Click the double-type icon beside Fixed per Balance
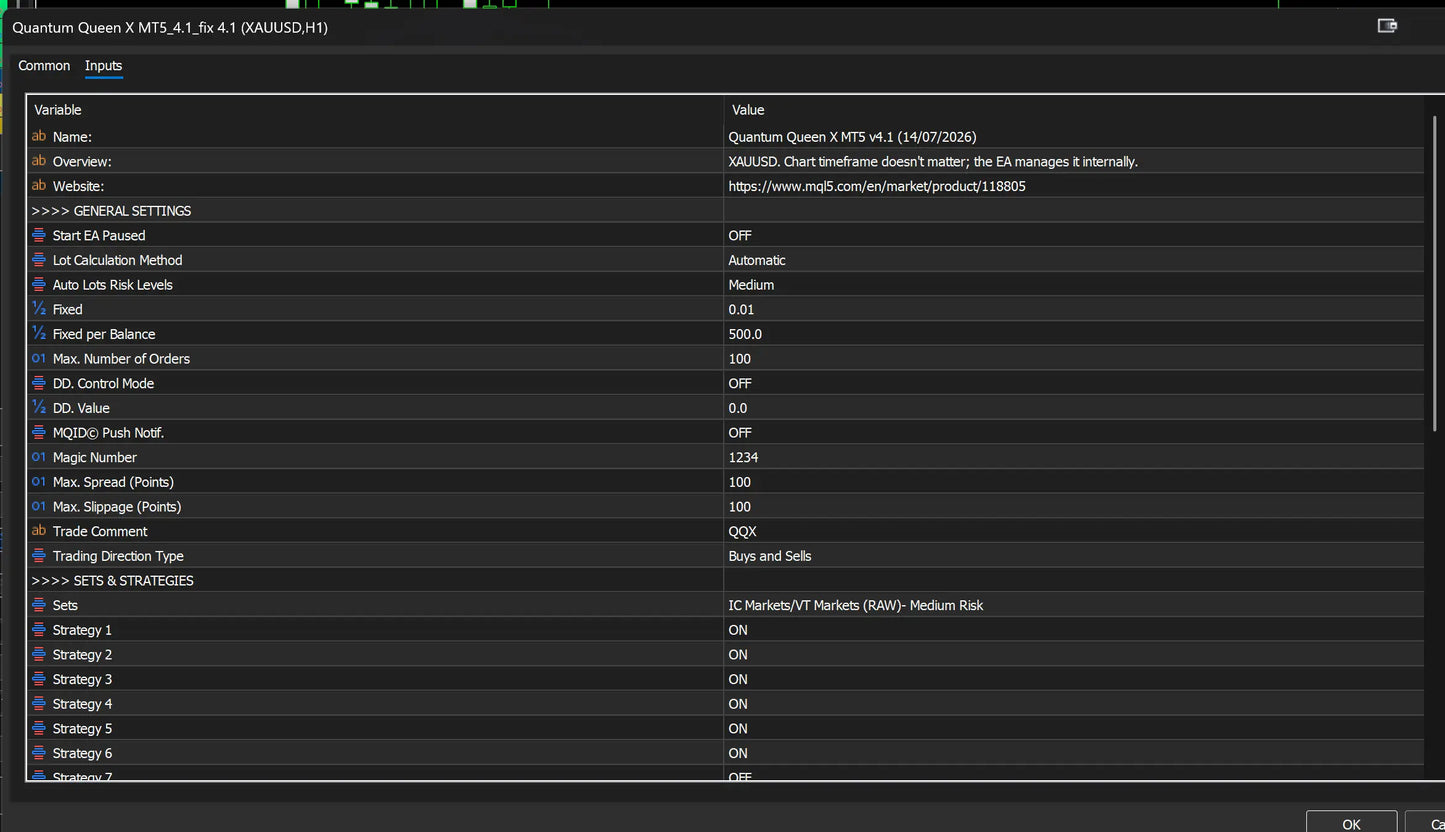 pos(39,333)
